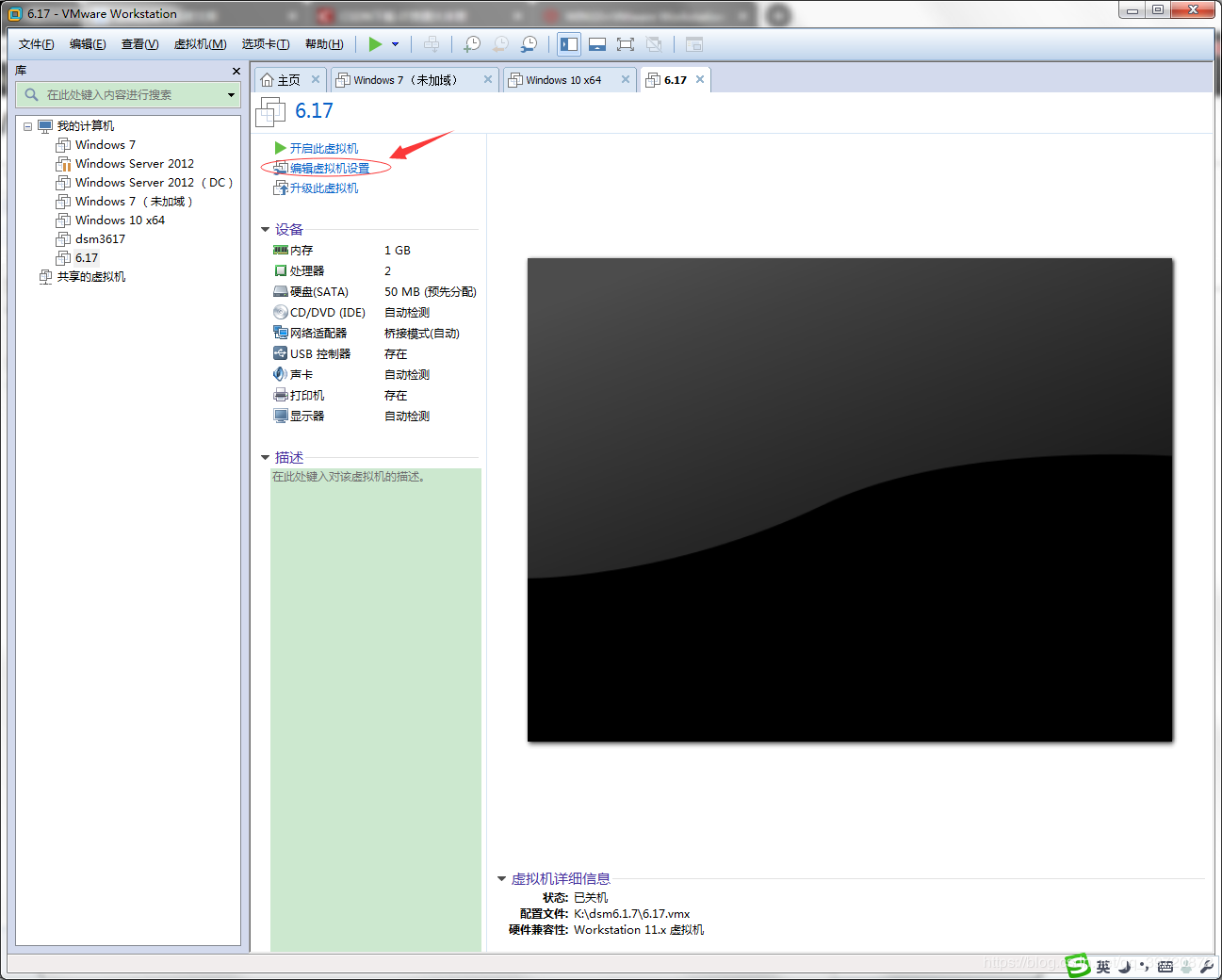Viewport: 1222px width, 980px height.
Task: Click the 开启此虚拟机 link
Action: coord(324,149)
